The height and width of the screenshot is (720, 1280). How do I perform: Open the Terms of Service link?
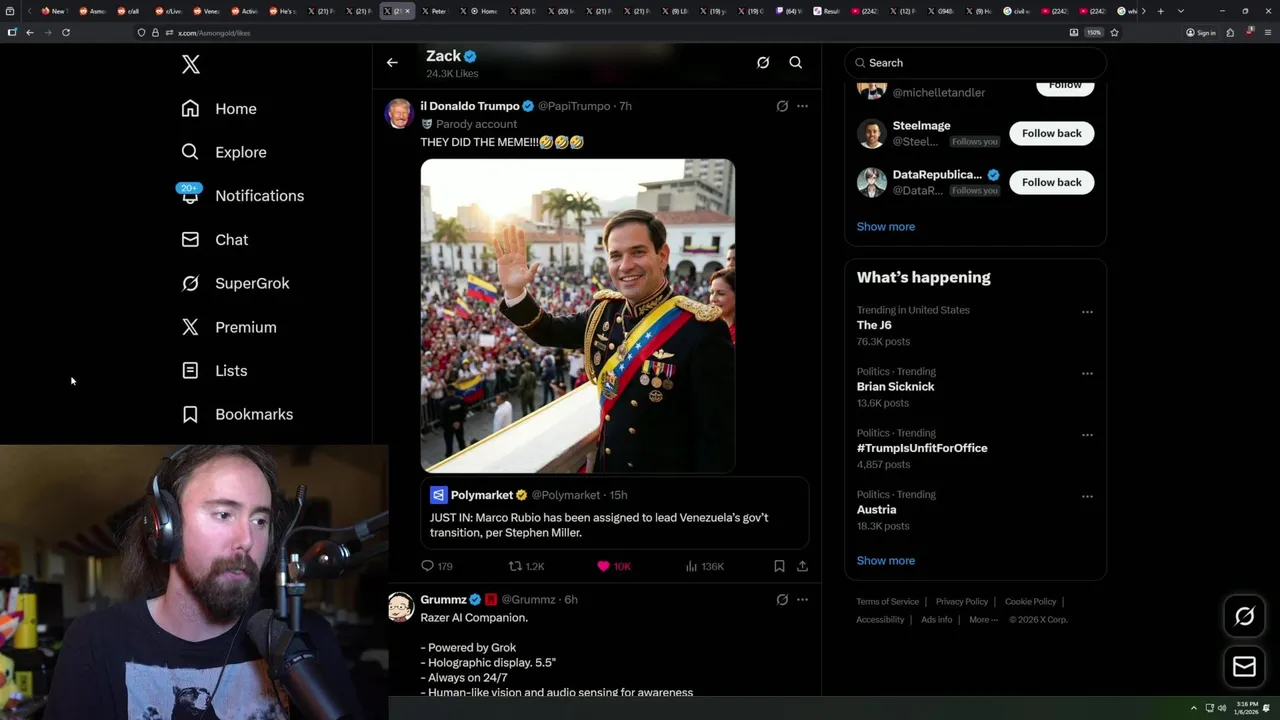point(887,602)
